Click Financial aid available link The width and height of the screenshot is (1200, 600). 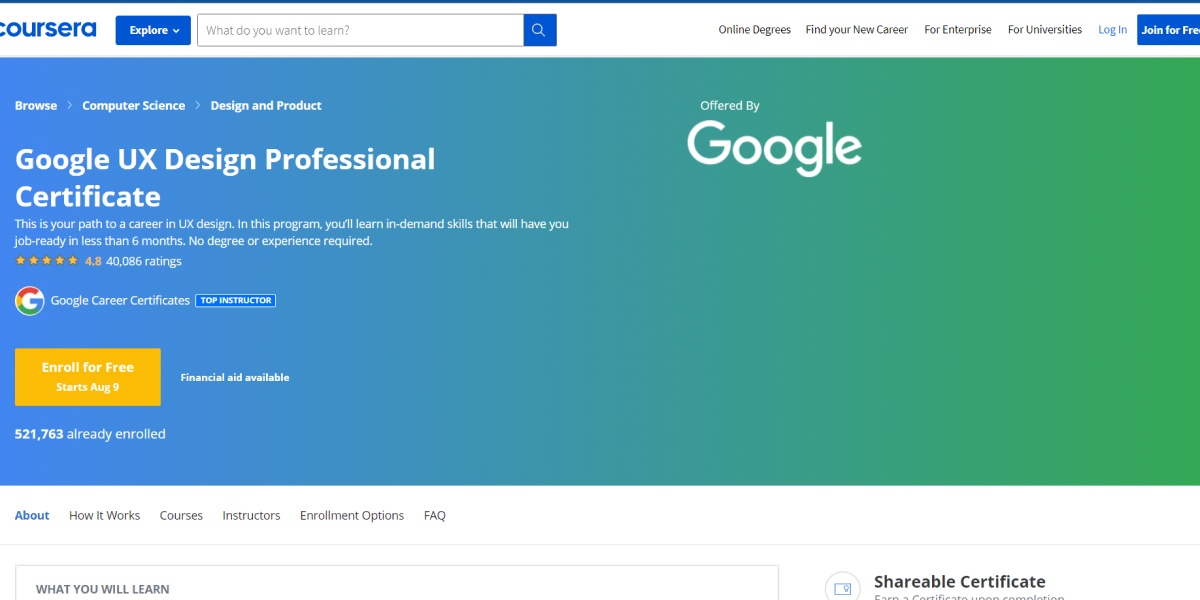pos(235,377)
